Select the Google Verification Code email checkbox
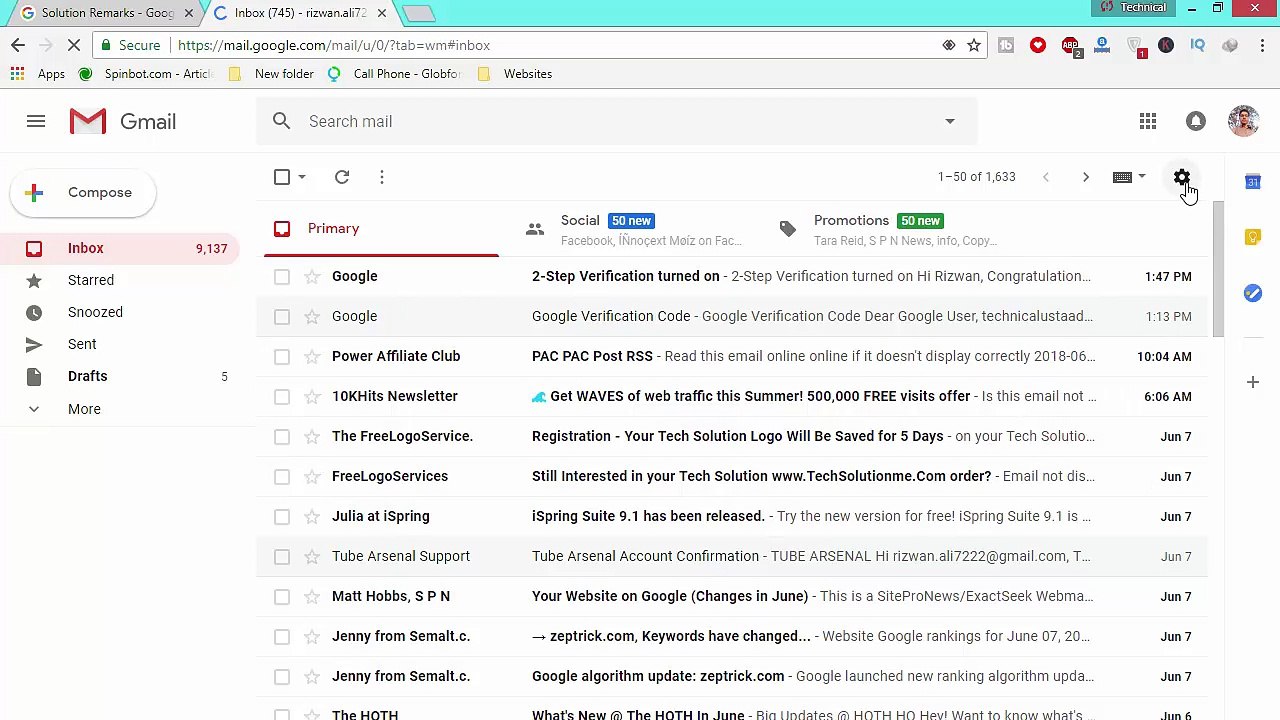The height and width of the screenshot is (720, 1280). pos(282,316)
